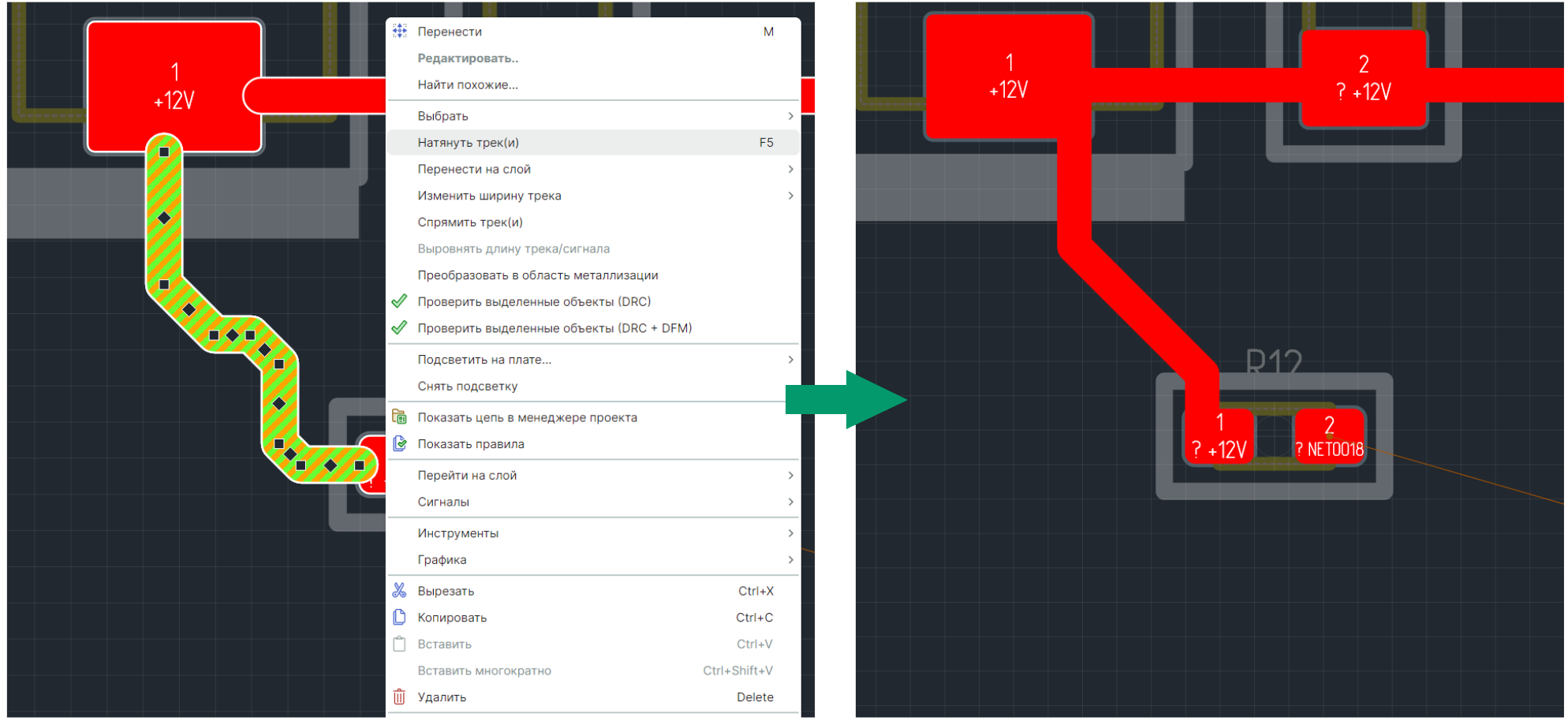Viewport: 1568px width, 721px height.
Task: Expand the Инструменты submenu arrow
Action: point(790,533)
